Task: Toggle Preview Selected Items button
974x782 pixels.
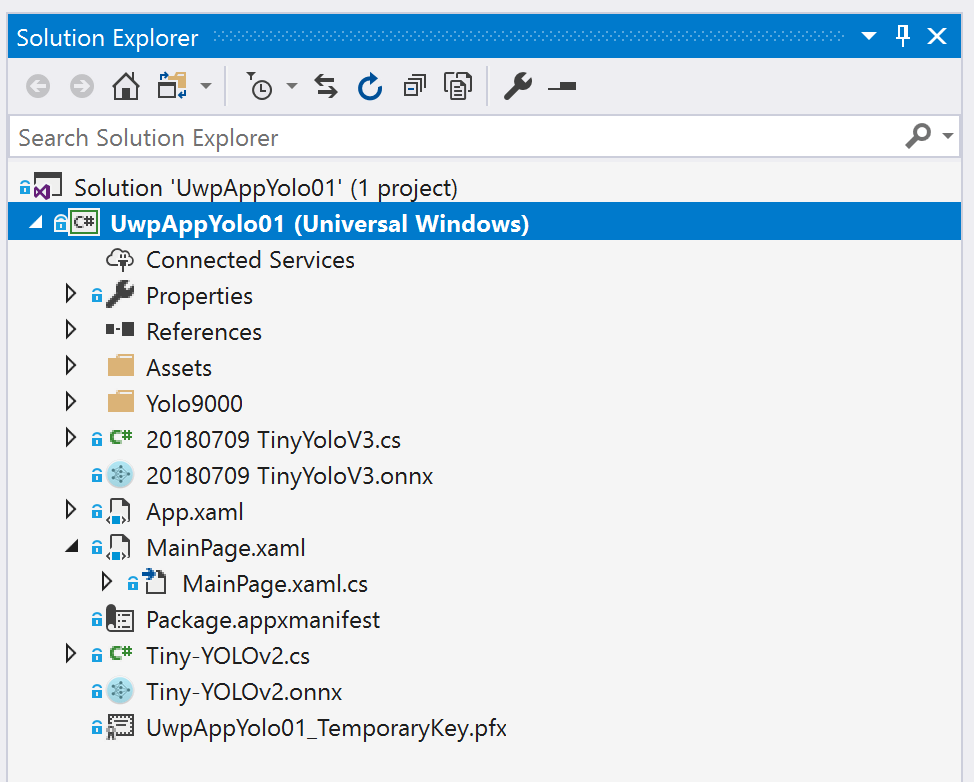Action: [x=562, y=87]
